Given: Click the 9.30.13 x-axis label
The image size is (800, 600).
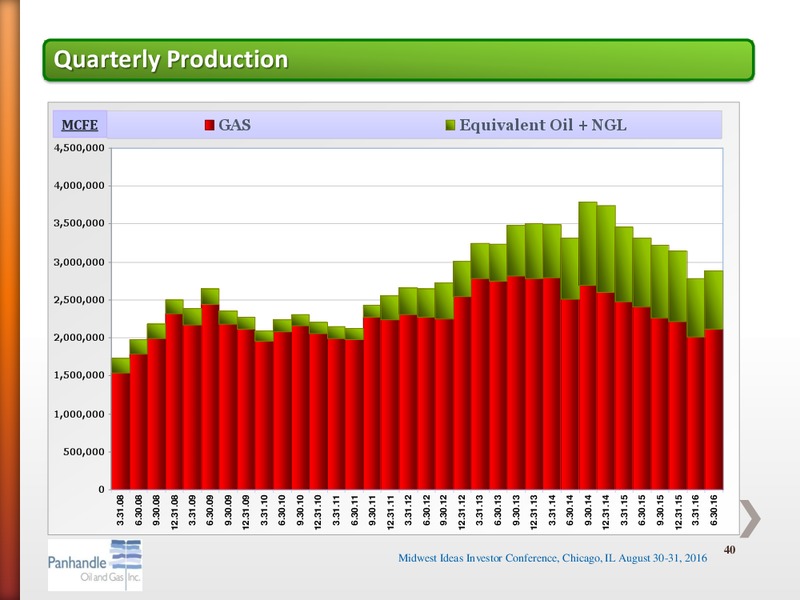Looking at the screenshot, I should click(x=516, y=510).
